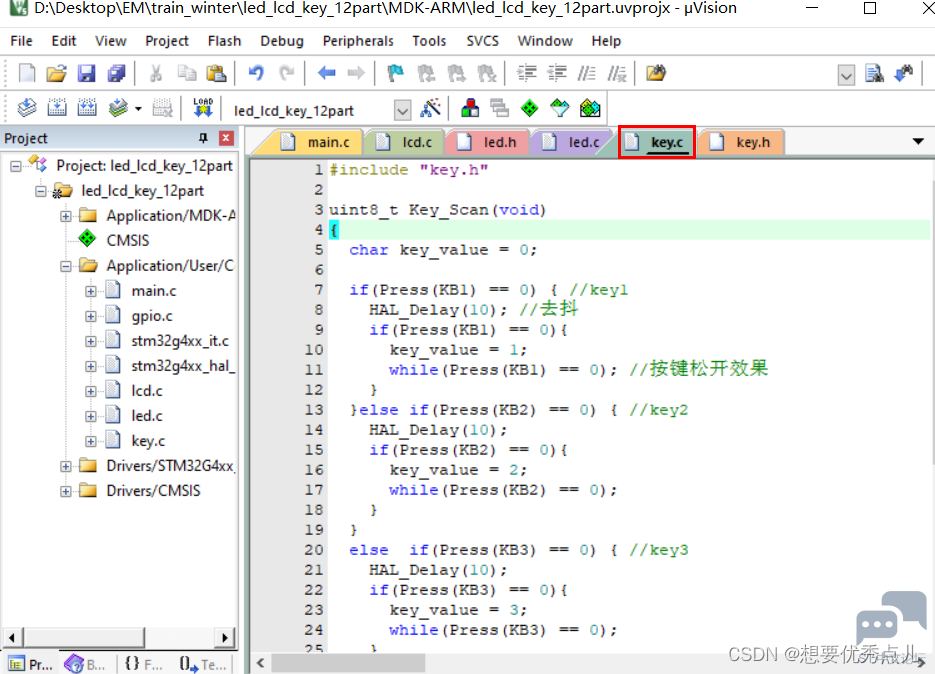Collapse the led_lcd_key_12part target node
The image size is (935, 674).
(41, 191)
